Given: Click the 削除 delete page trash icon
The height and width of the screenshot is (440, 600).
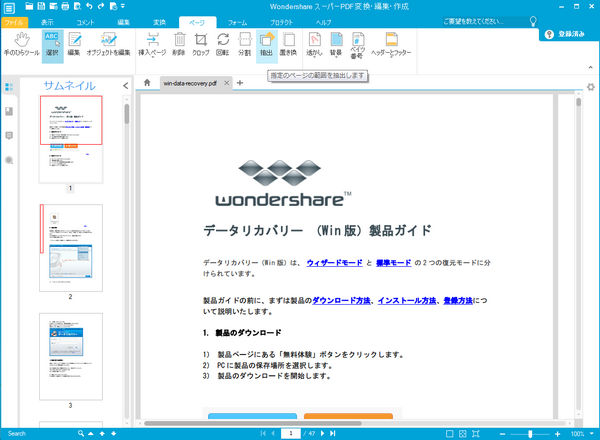Looking at the screenshot, I should pyautogui.click(x=179, y=45).
